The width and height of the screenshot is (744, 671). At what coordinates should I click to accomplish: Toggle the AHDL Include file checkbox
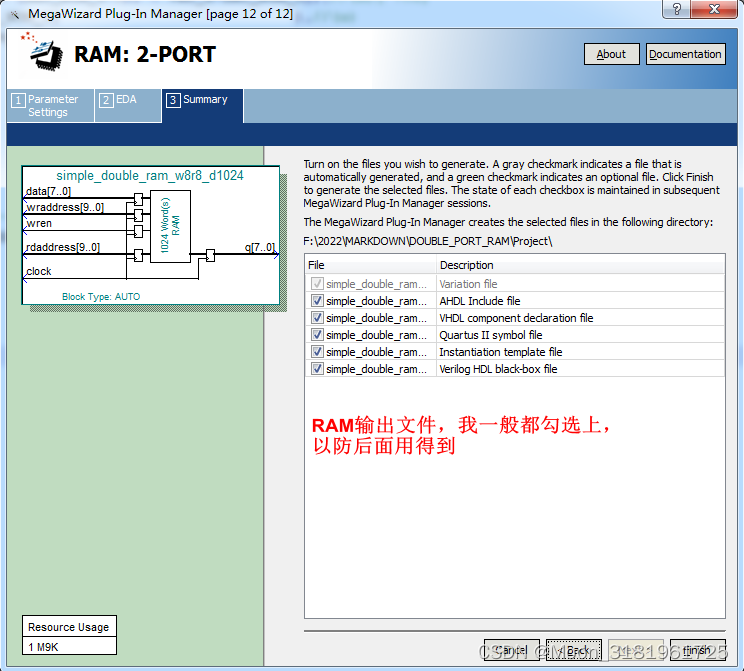point(317,301)
